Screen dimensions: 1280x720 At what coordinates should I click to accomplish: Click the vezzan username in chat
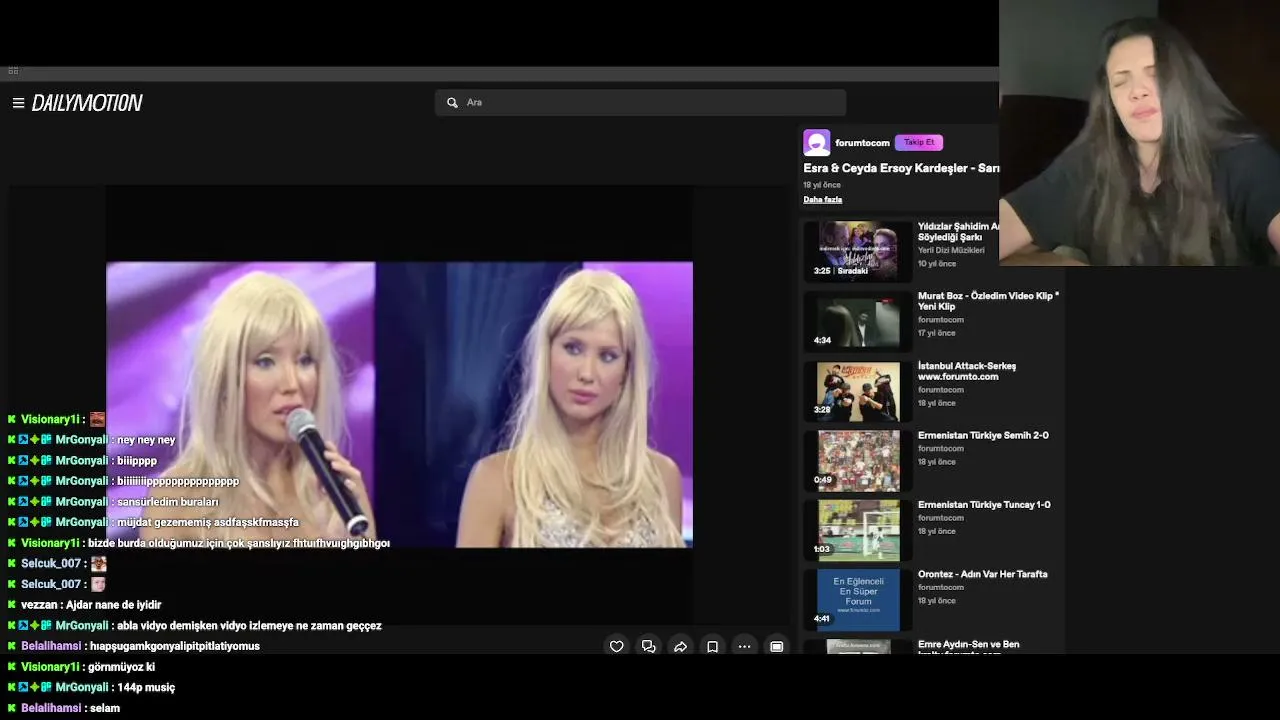(39, 605)
